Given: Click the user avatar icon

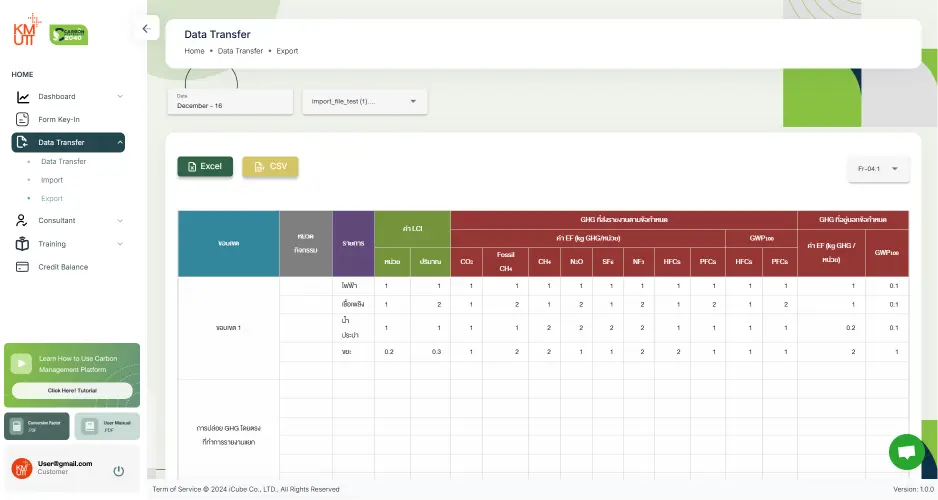Looking at the screenshot, I should [x=22, y=468].
